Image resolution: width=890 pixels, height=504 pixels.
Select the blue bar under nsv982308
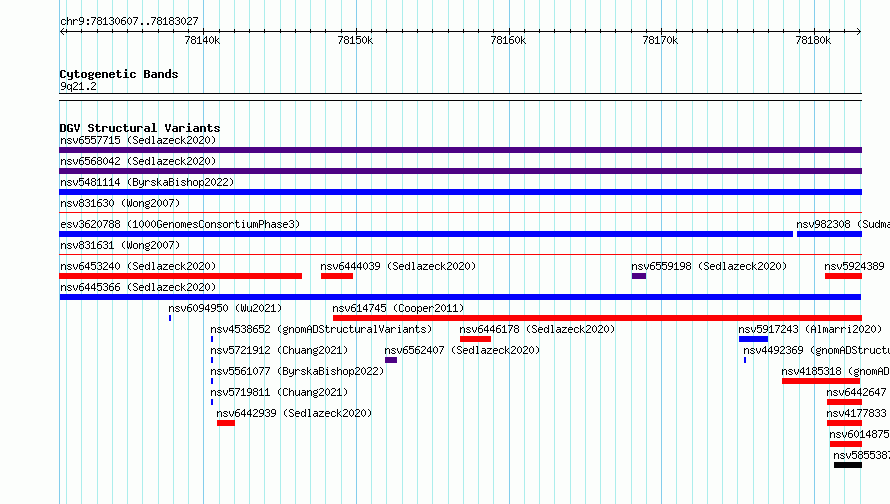coord(829,234)
